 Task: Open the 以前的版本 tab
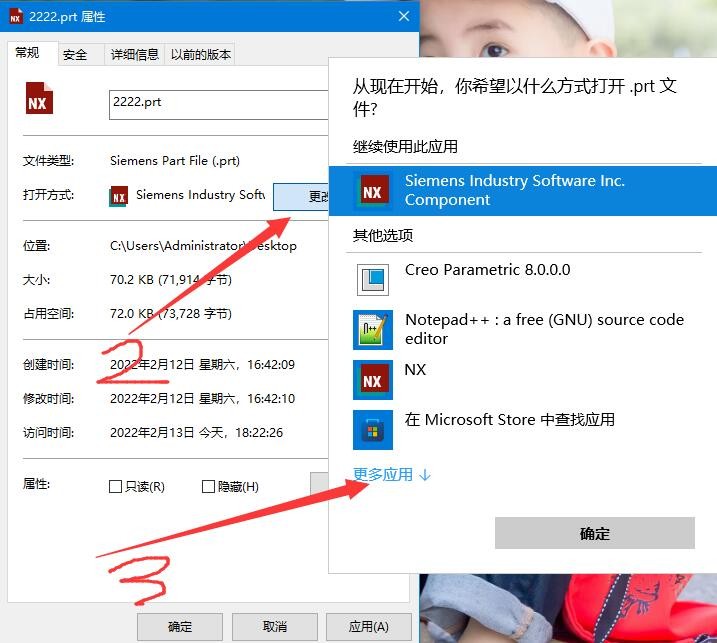200,55
